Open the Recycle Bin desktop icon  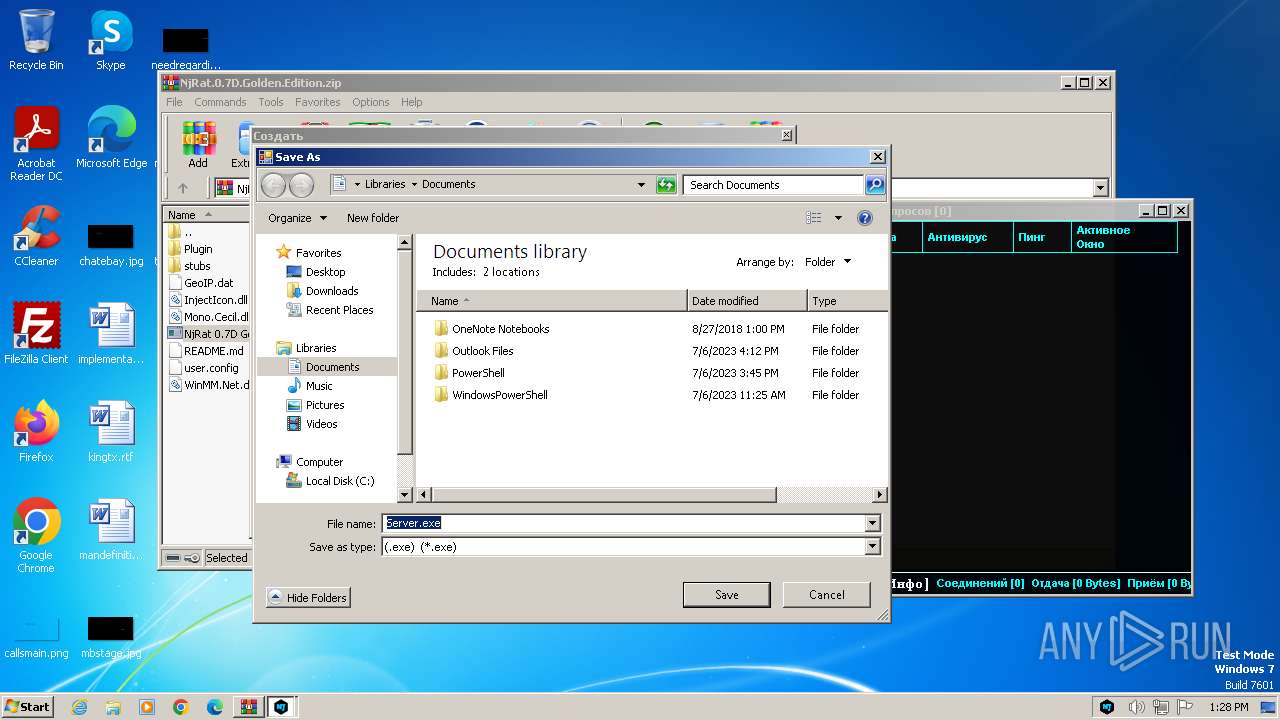tap(36, 40)
